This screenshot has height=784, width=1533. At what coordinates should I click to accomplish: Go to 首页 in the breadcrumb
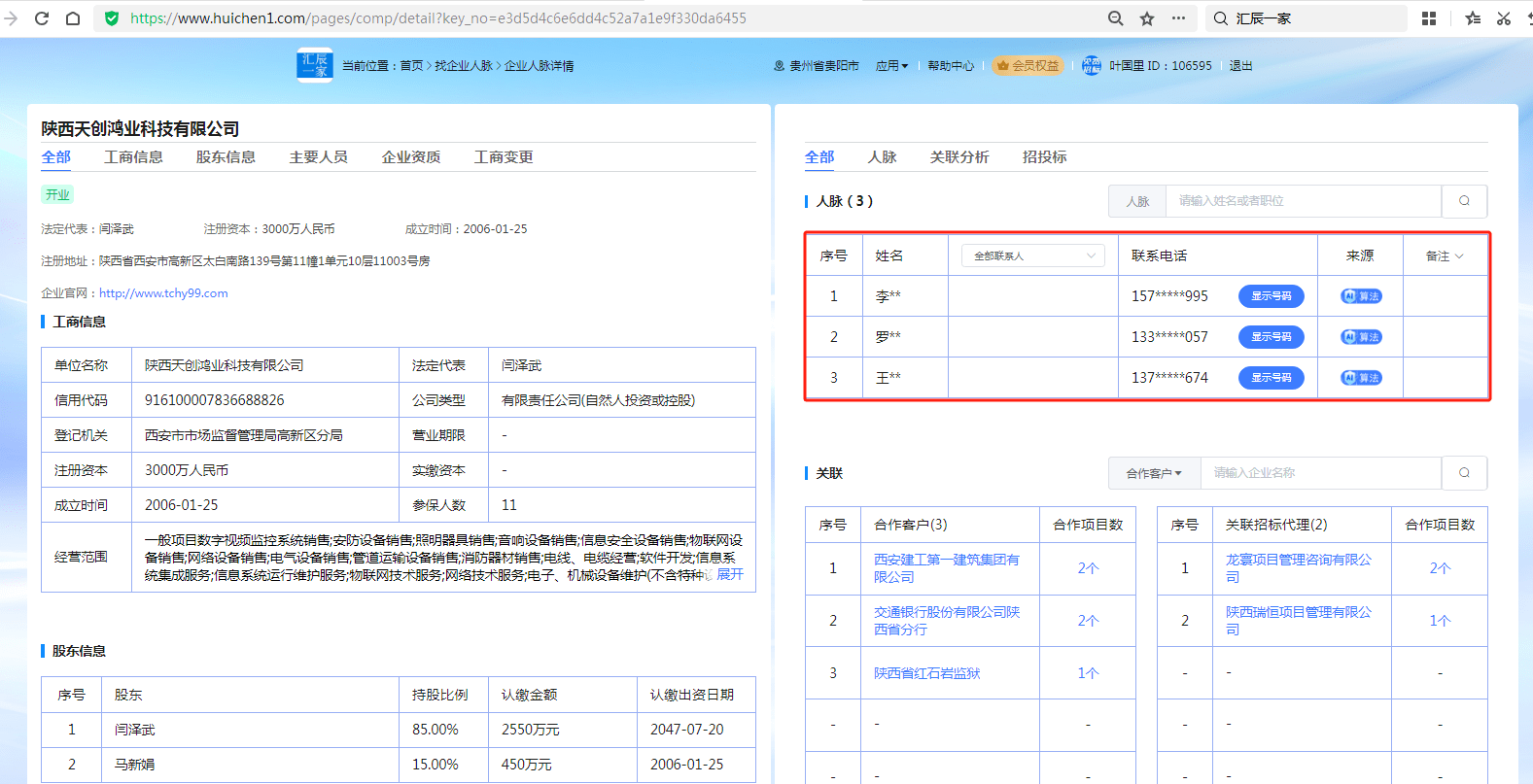click(411, 66)
